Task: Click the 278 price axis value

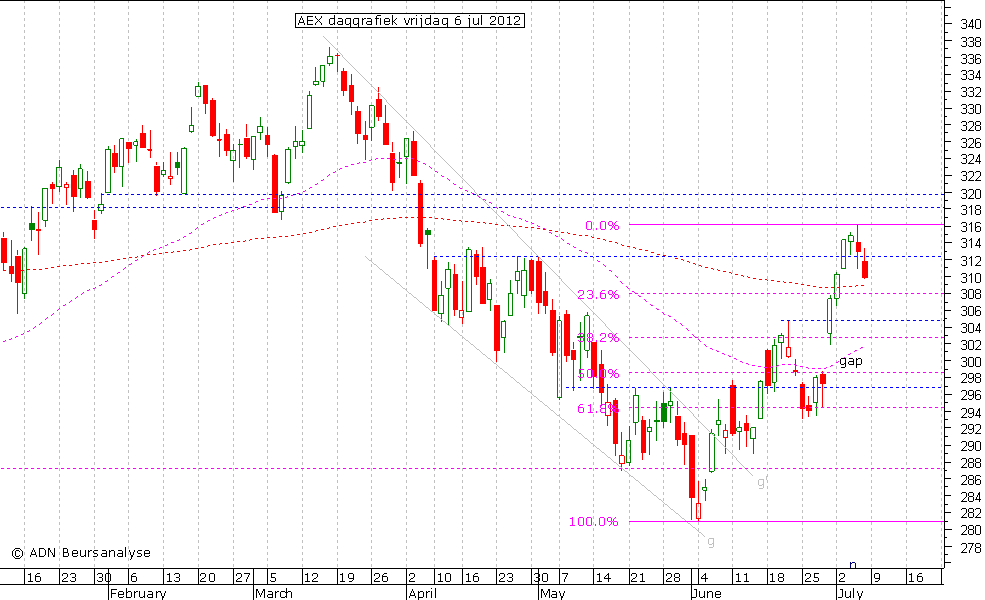Action: 971,547
